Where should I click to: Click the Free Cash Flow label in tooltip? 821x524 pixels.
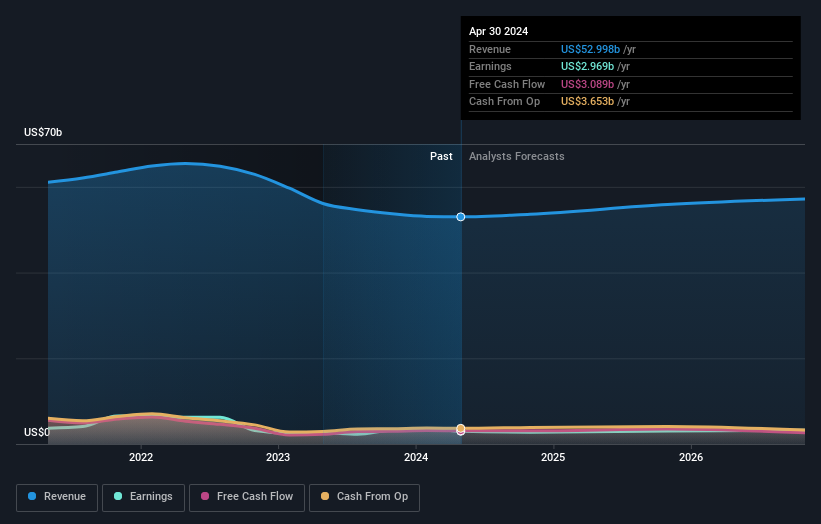click(x=507, y=84)
